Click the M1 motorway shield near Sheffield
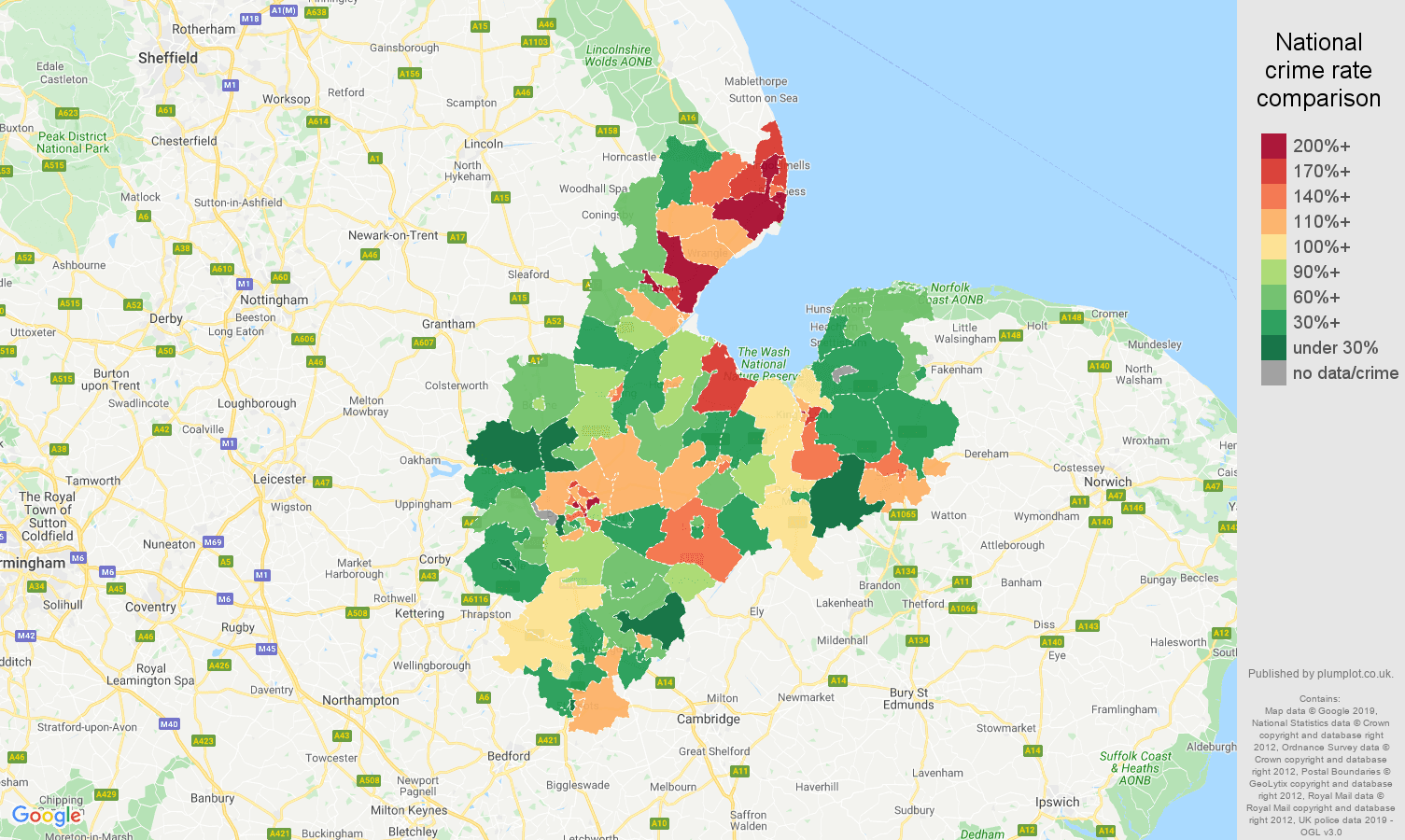 point(230,86)
